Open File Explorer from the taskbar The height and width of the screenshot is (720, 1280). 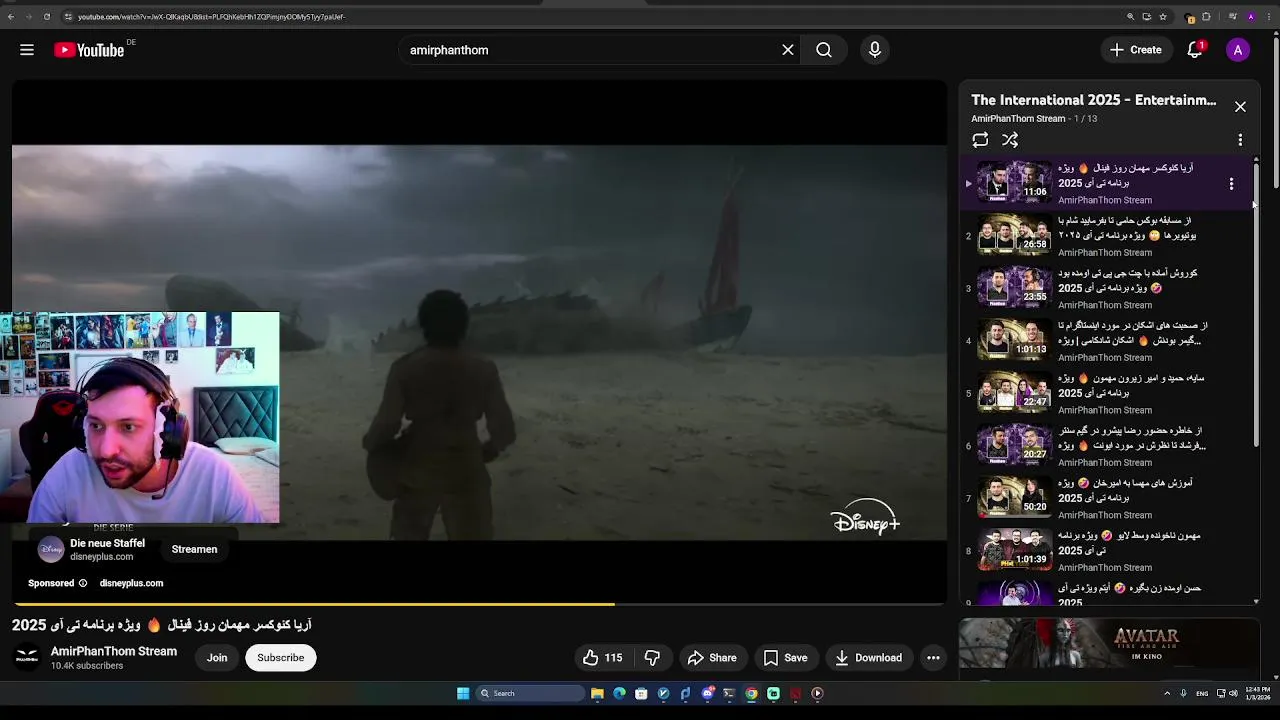click(597, 693)
